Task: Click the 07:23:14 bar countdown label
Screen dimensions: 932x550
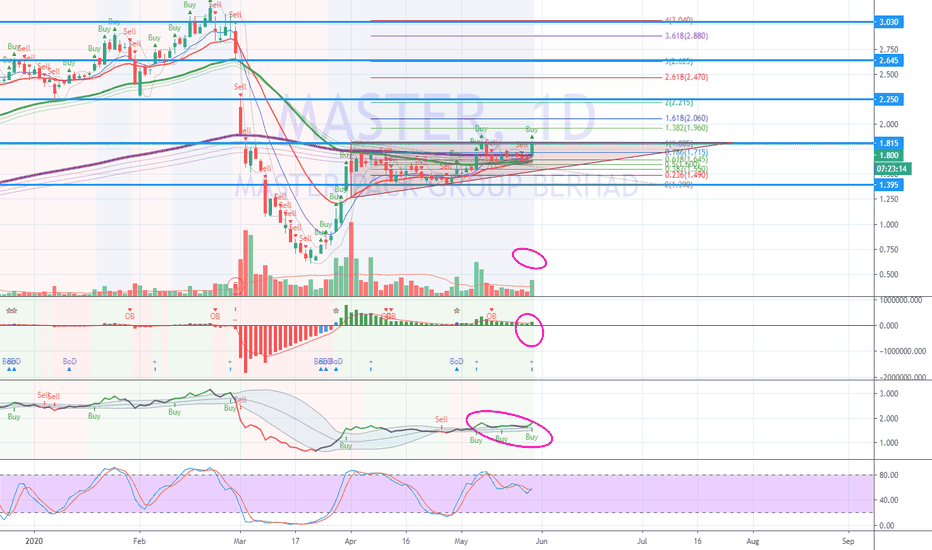Action: (892, 169)
